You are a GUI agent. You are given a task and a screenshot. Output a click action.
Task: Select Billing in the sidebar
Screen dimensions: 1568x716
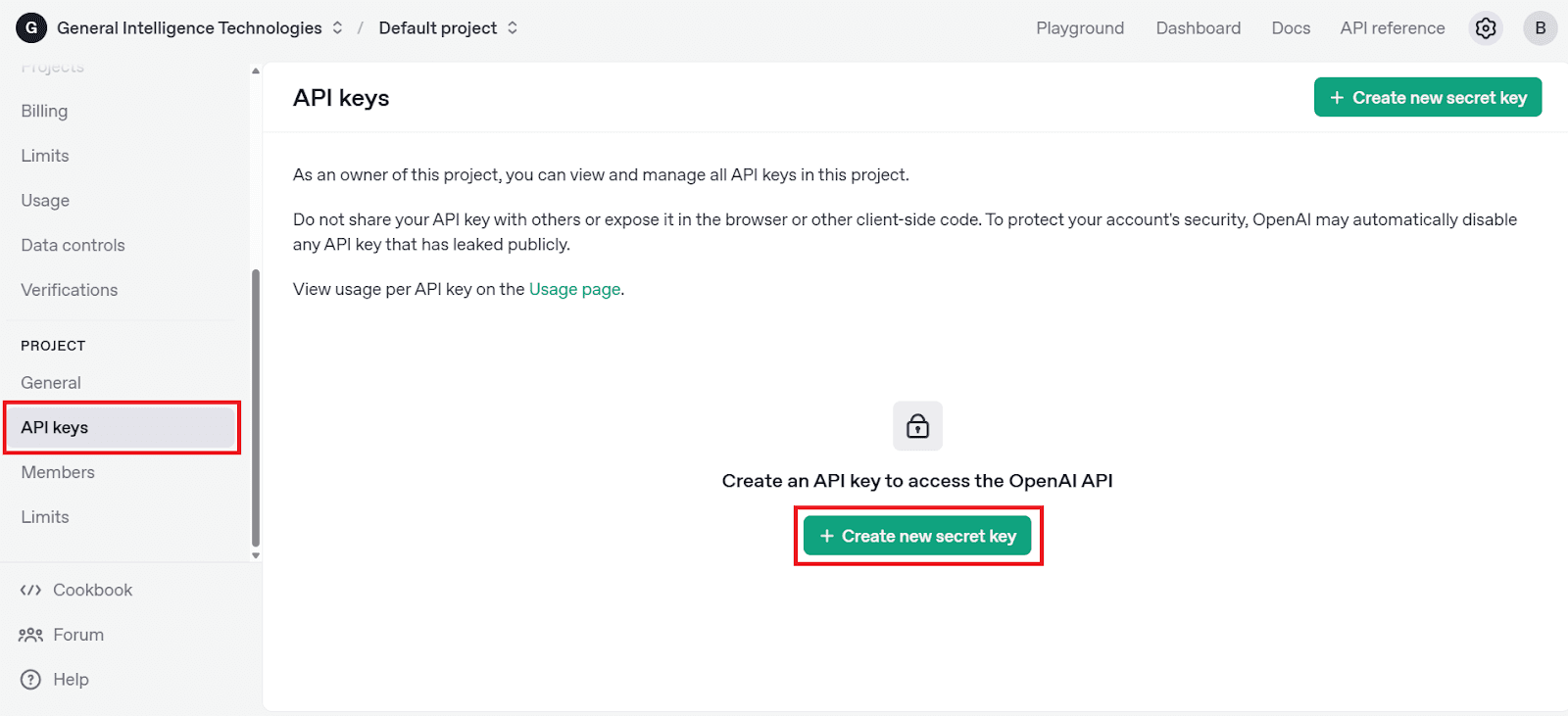click(44, 111)
